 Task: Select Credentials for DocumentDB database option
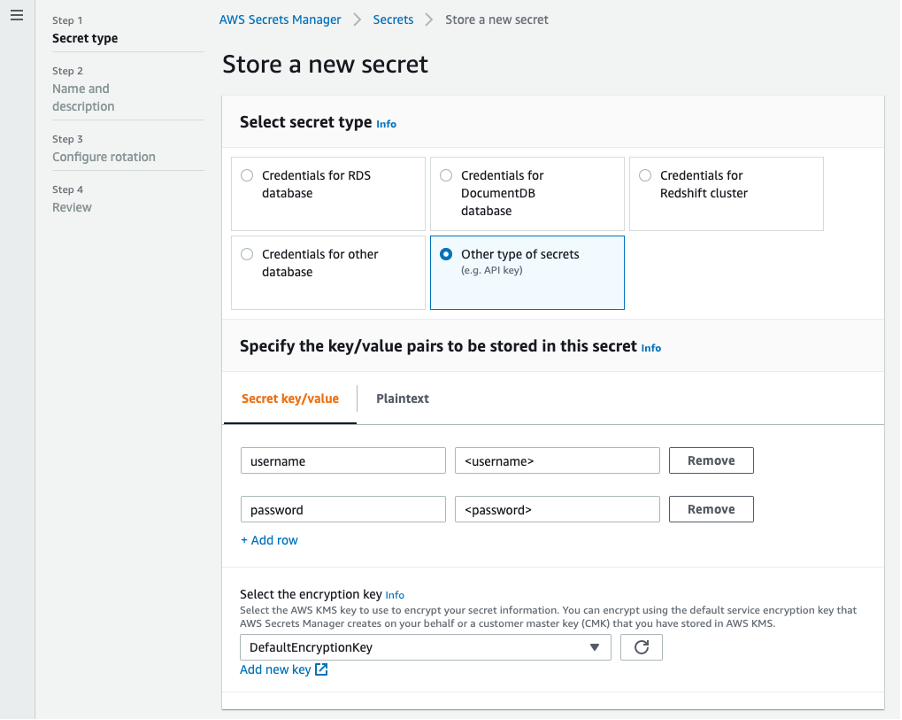coord(446,176)
